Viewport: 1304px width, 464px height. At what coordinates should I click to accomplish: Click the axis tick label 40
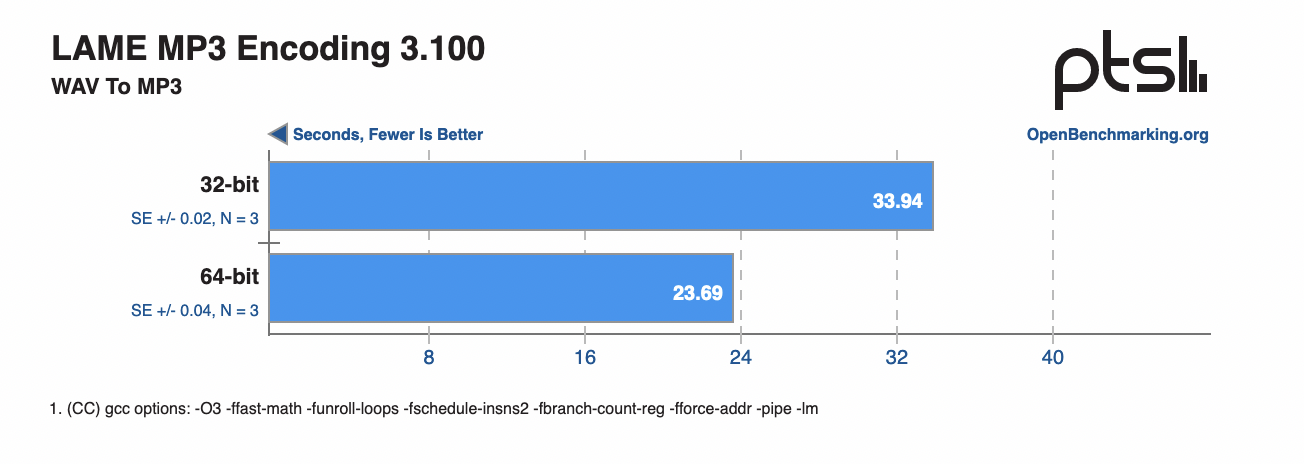[1052, 358]
